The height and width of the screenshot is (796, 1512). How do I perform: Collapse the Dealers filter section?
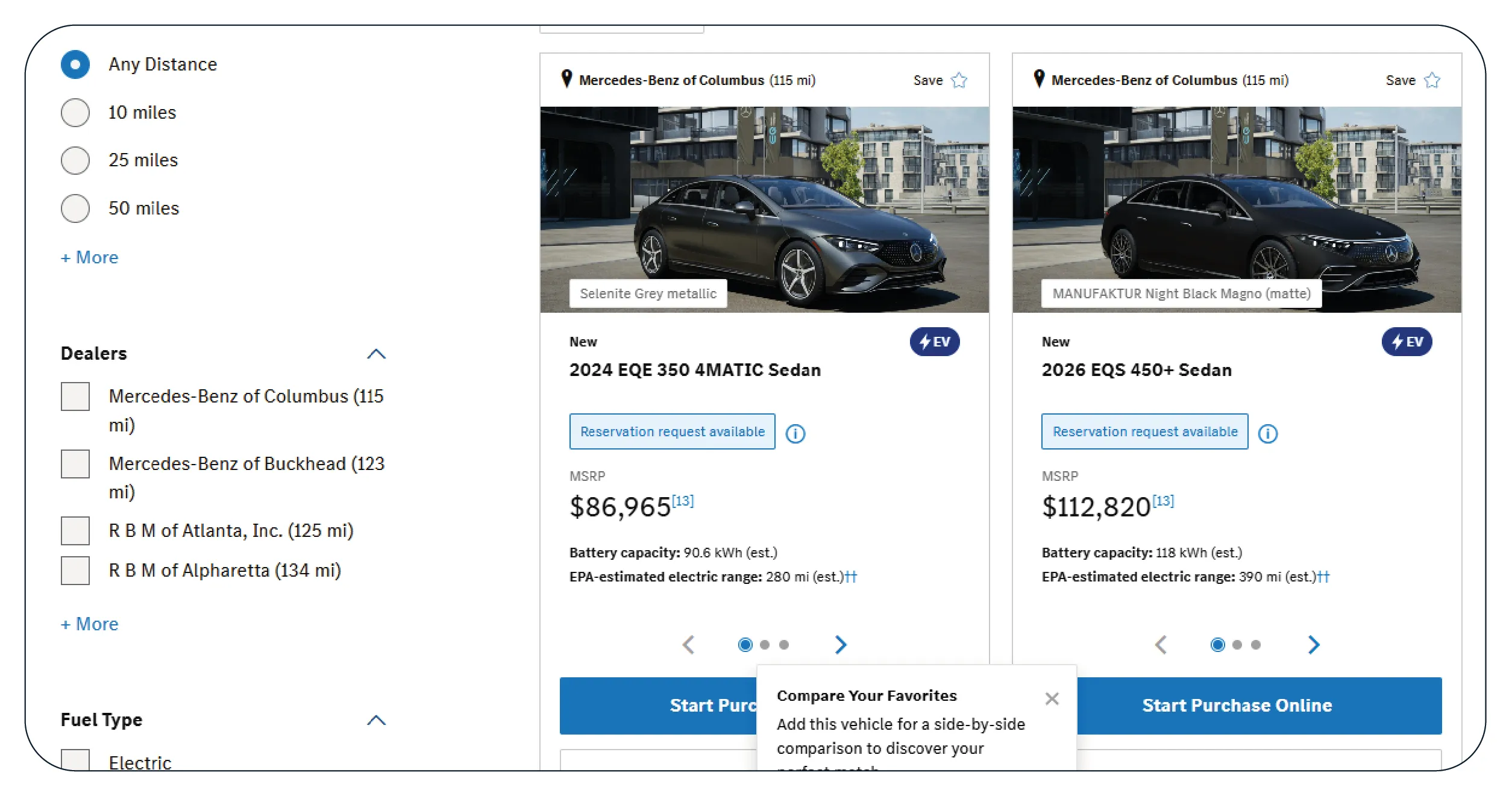376,354
